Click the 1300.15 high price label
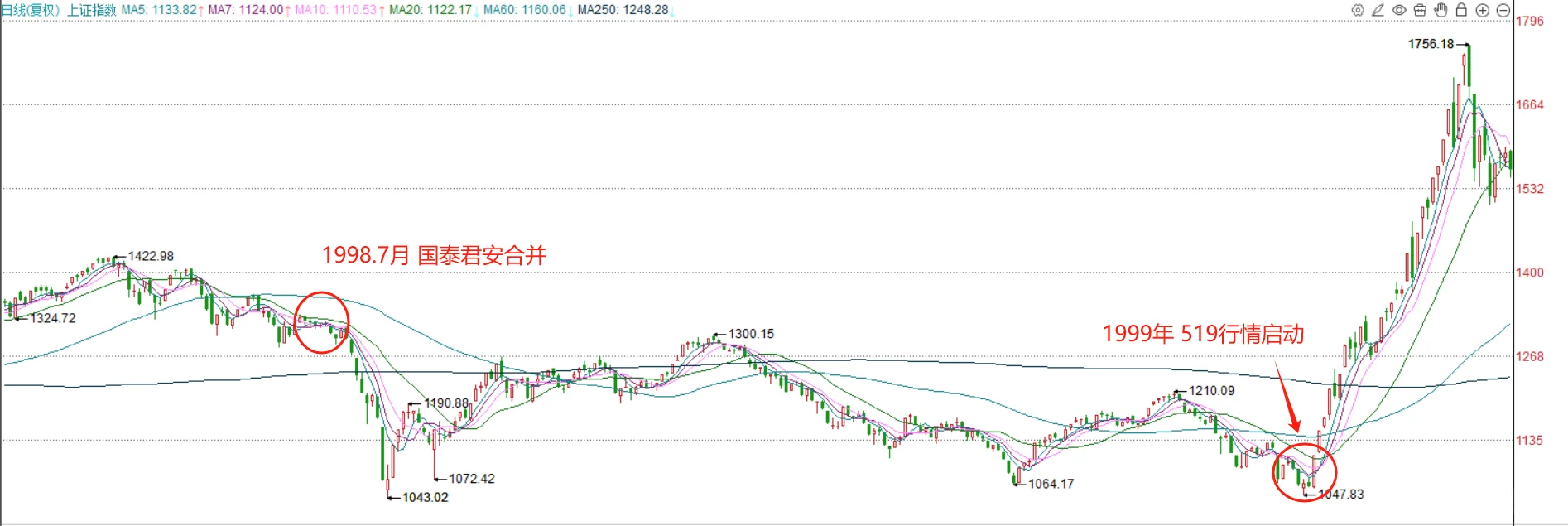 751,334
